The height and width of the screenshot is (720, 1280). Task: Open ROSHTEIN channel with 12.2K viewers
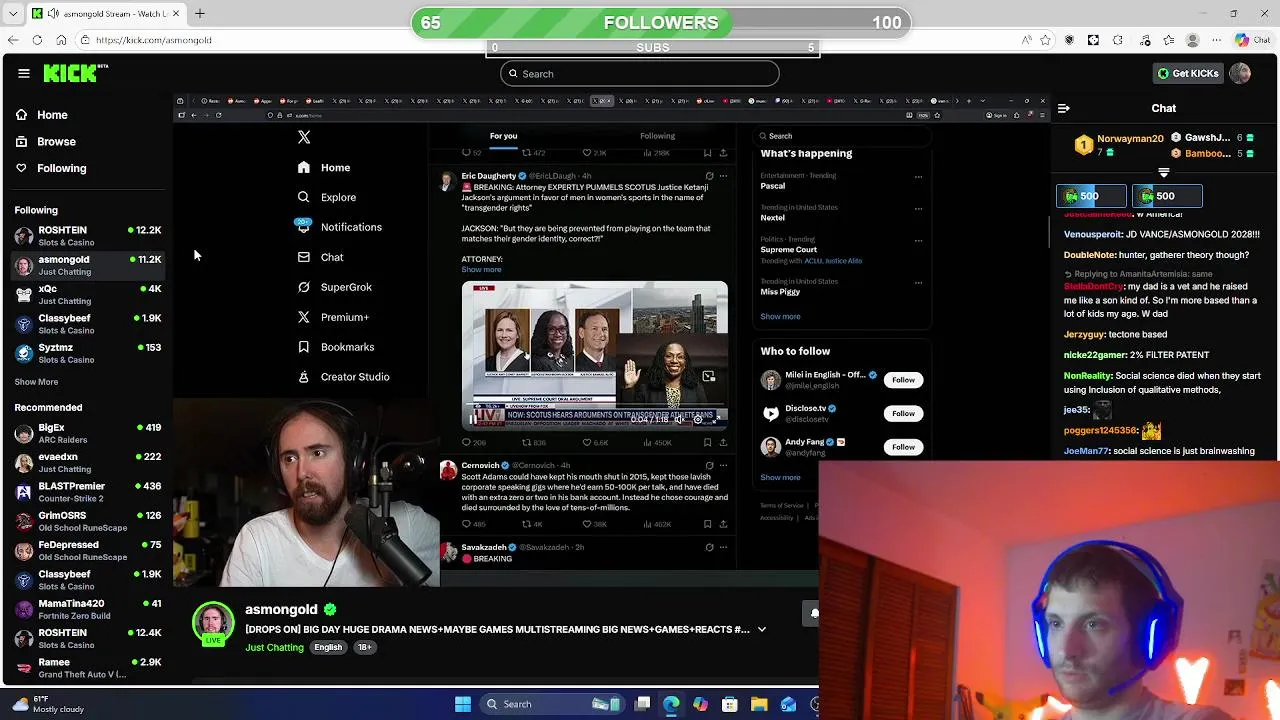click(88, 236)
